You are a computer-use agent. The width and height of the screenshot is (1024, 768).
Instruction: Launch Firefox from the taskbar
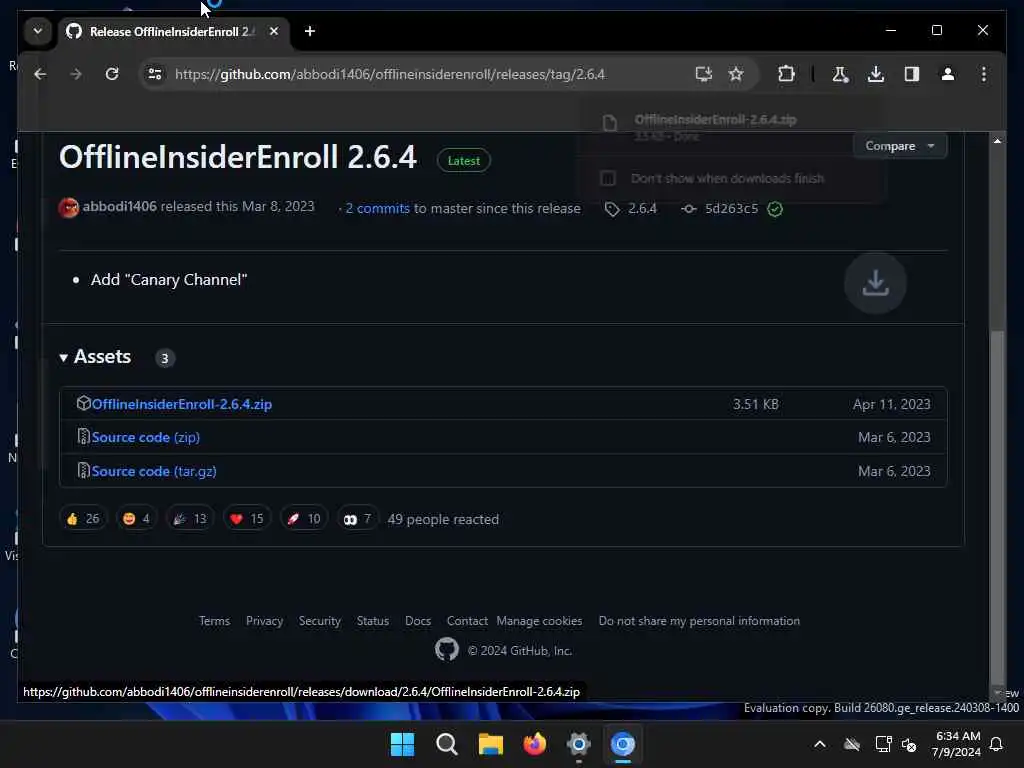click(535, 744)
